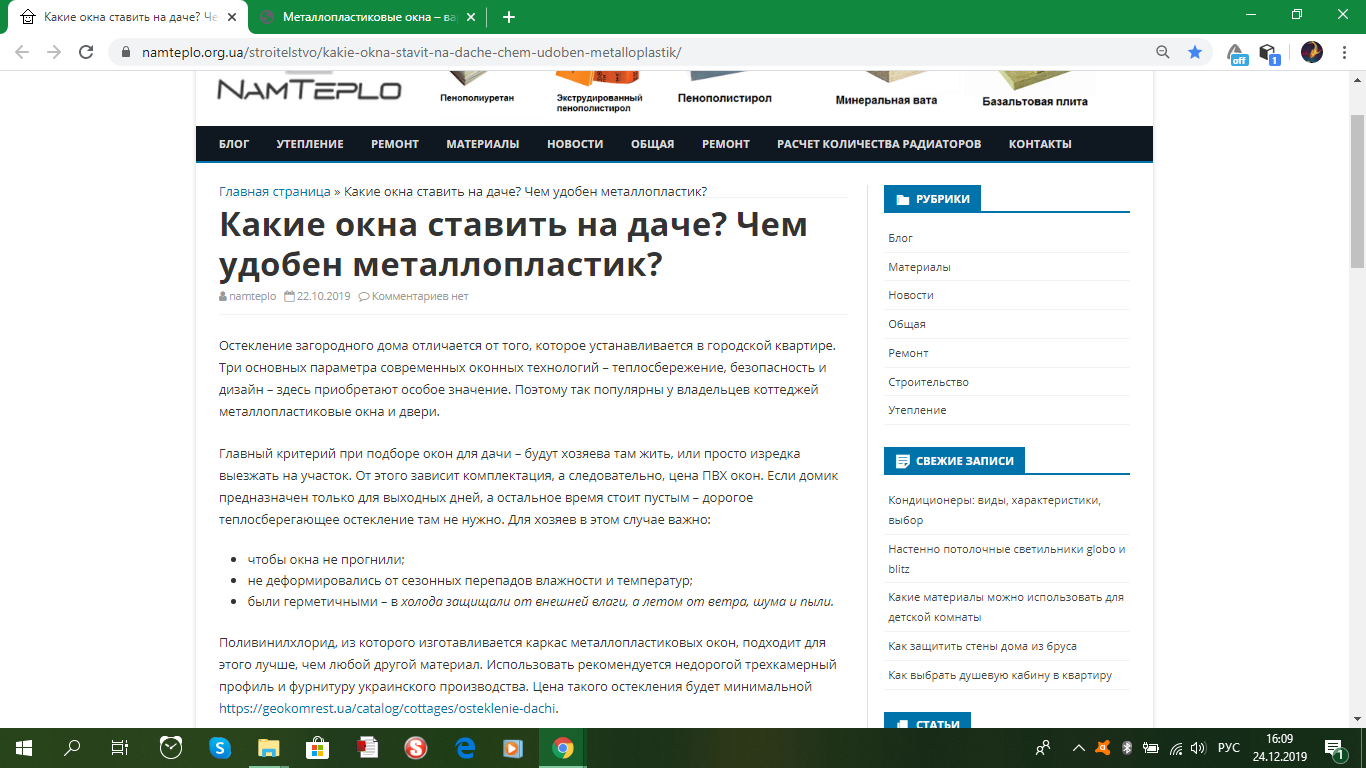The width and height of the screenshot is (1366, 768).
Task: Open Microsoft Store from the taskbar
Action: coord(317,747)
